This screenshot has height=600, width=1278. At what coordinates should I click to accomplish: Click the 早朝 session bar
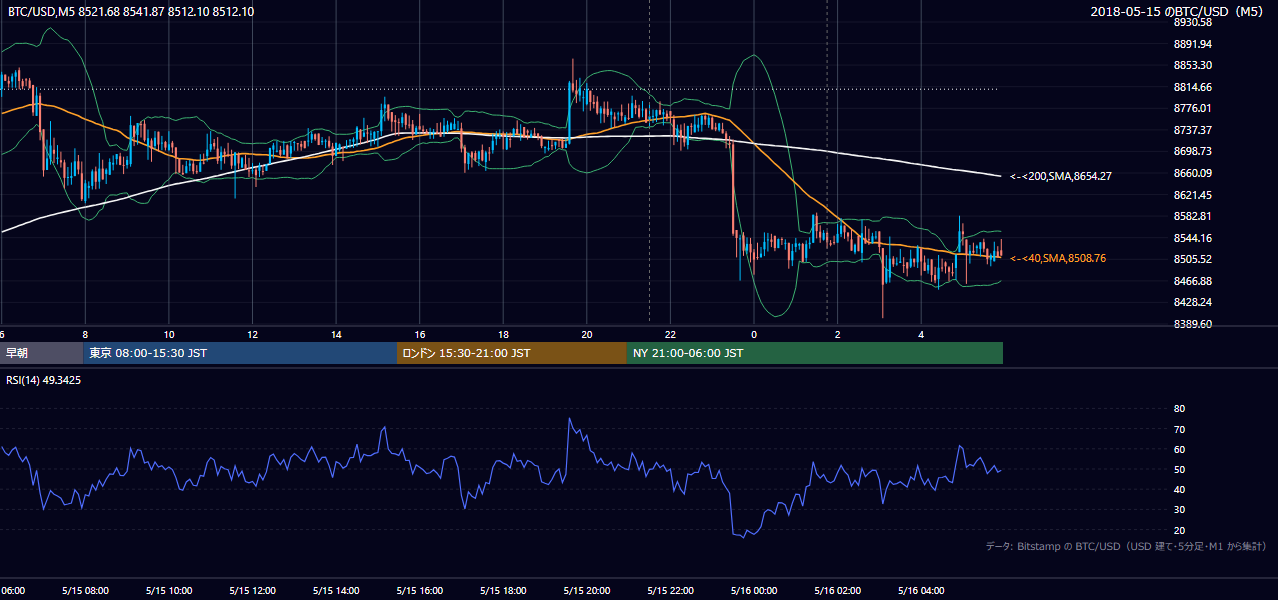tap(41, 353)
